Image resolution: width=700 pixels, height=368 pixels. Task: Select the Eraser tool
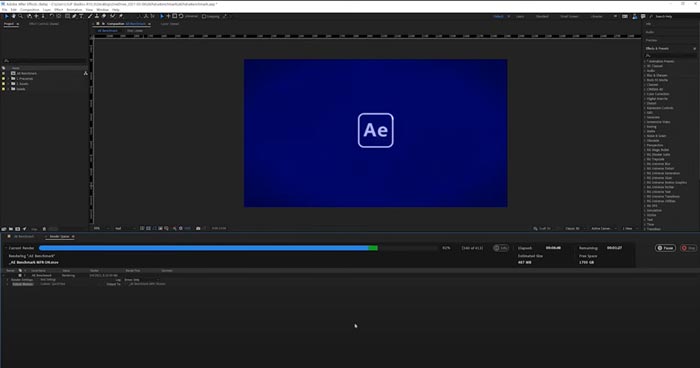pos(104,16)
